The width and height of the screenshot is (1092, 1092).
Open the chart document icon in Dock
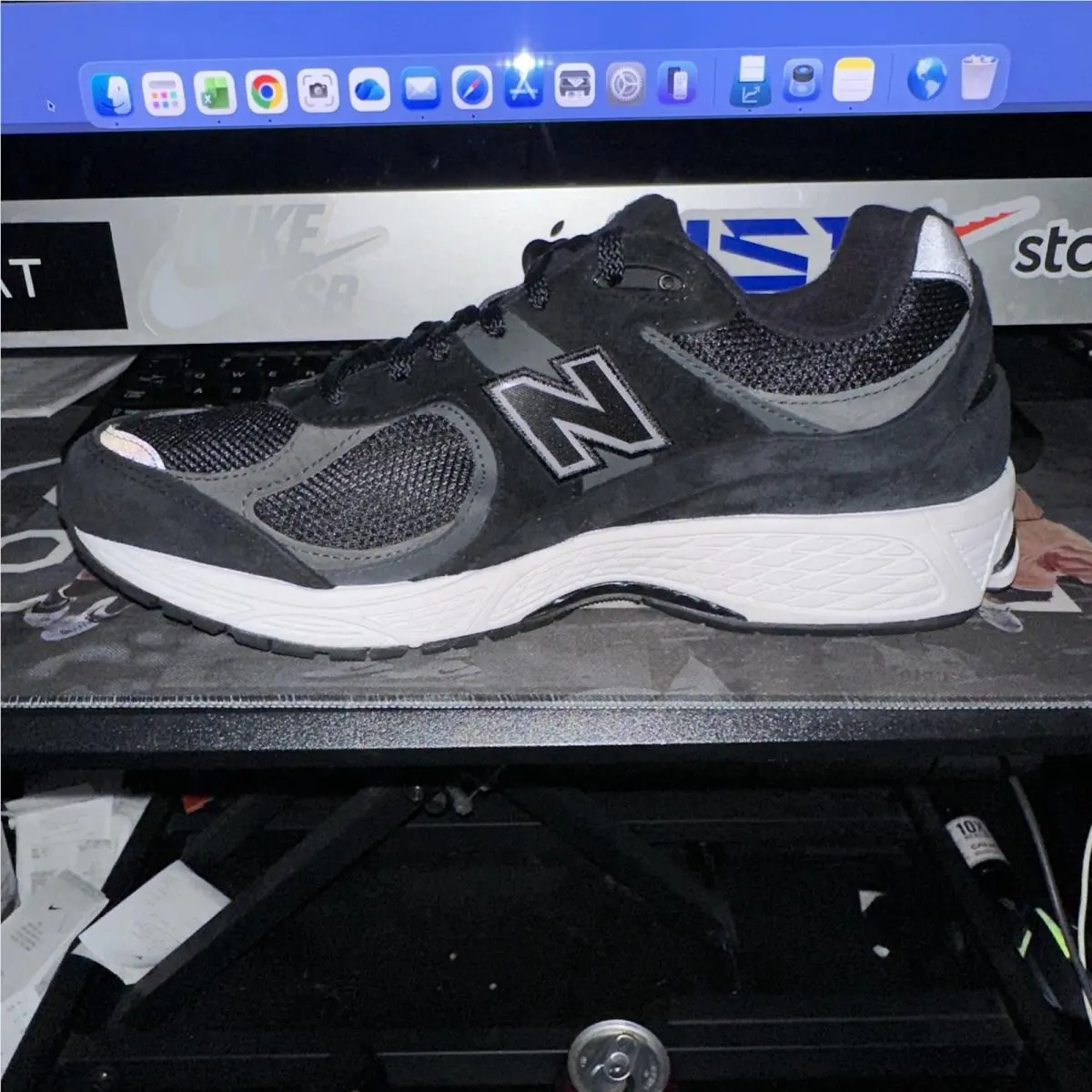point(751,81)
